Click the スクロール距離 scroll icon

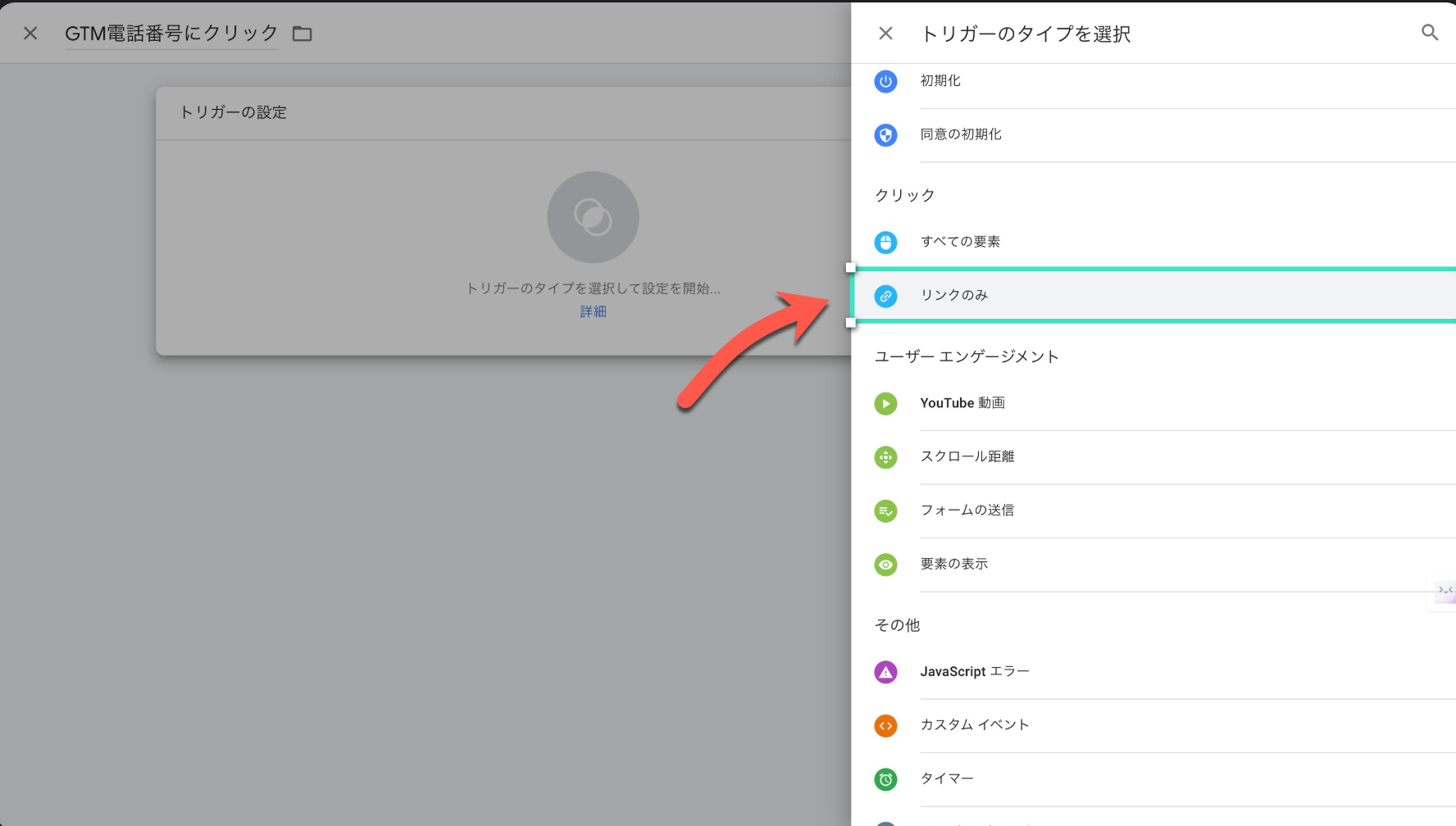tap(885, 457)
